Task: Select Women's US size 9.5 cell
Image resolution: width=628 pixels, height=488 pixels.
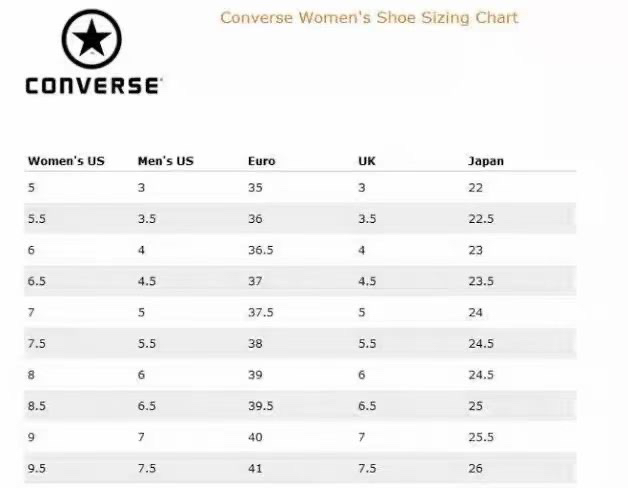Action: click(36, 470)
